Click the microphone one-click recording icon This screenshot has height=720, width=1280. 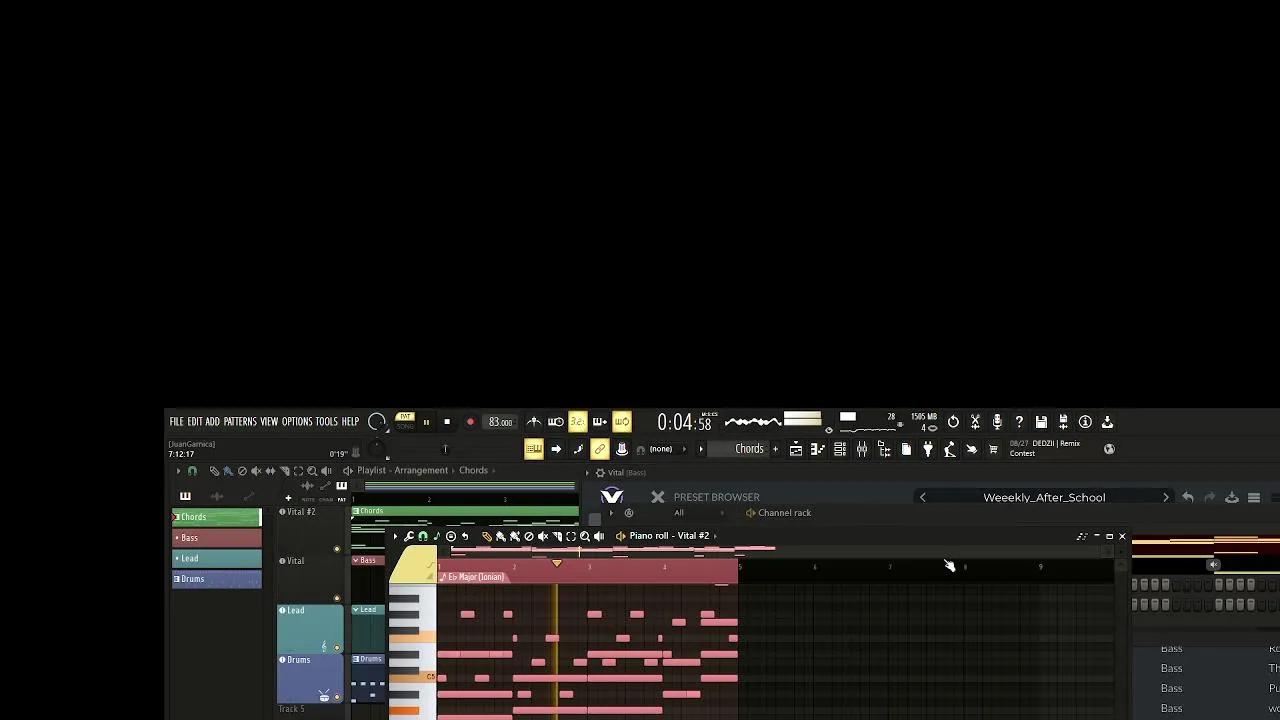[x=997, y=422]
